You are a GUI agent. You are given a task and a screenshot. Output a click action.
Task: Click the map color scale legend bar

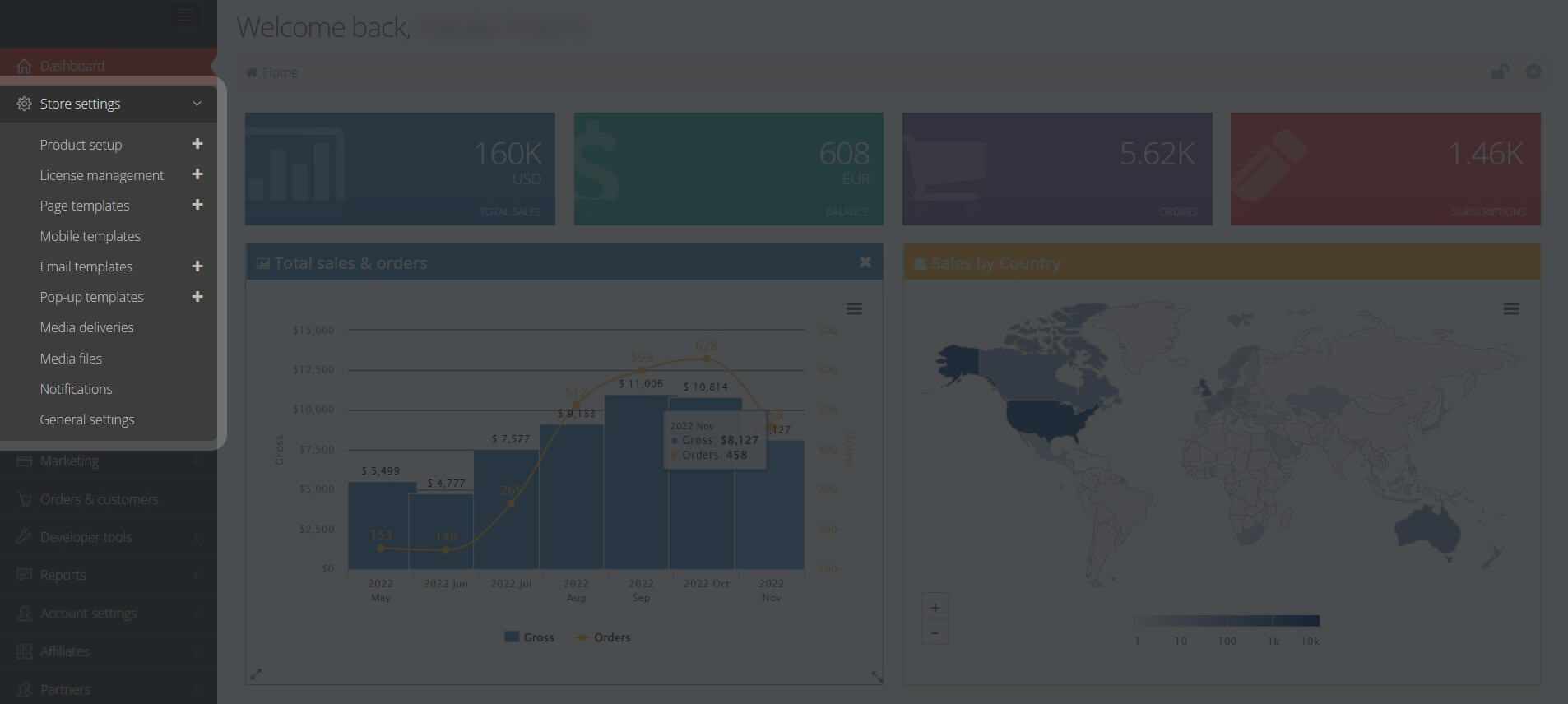click(1226, 621)
